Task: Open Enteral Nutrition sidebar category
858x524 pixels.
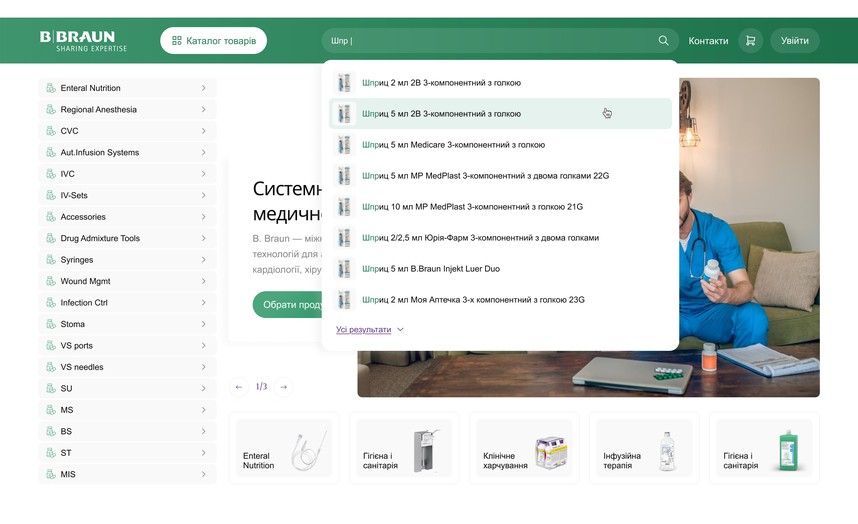Action: [x=127, y=88]
